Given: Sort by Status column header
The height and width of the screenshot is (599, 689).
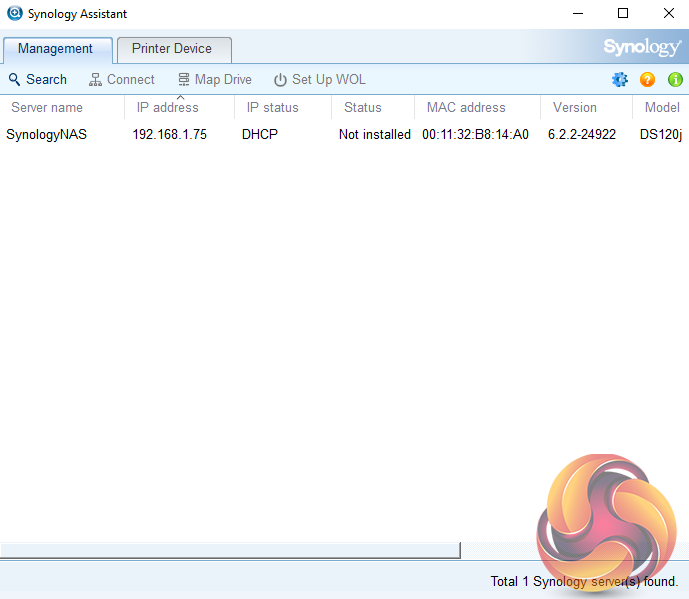Looking at the screenshot, I should [x=373, y=107].
